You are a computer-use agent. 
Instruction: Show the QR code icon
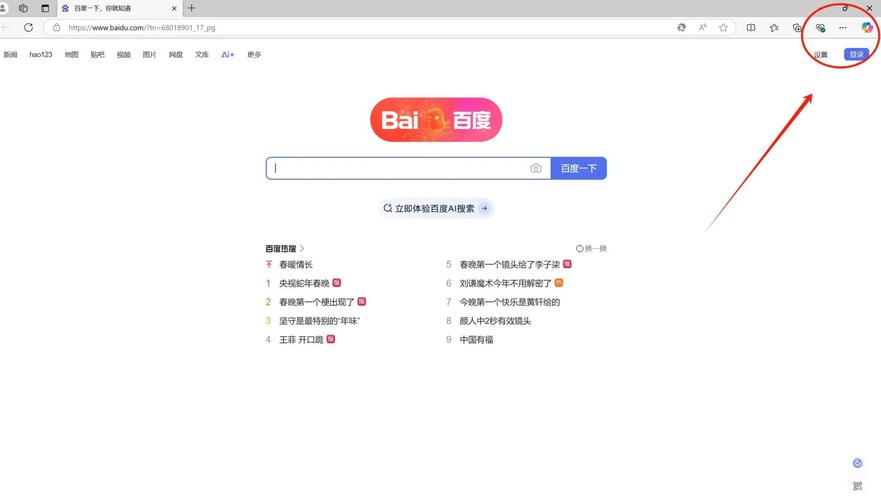point(857,486)
